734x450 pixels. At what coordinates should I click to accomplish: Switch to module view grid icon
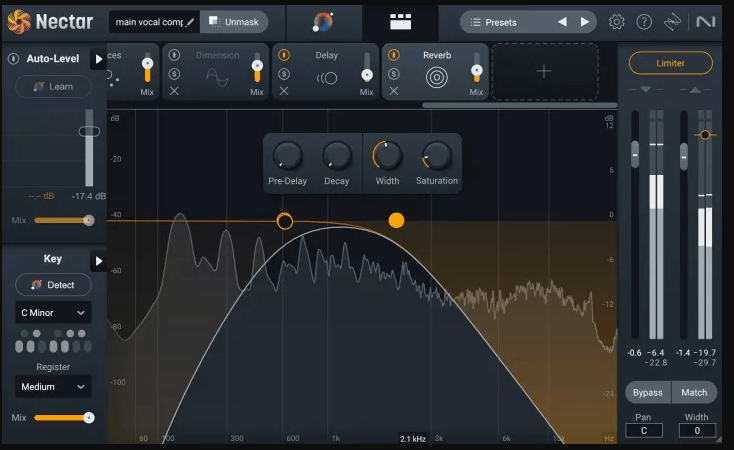pos(401,22)
